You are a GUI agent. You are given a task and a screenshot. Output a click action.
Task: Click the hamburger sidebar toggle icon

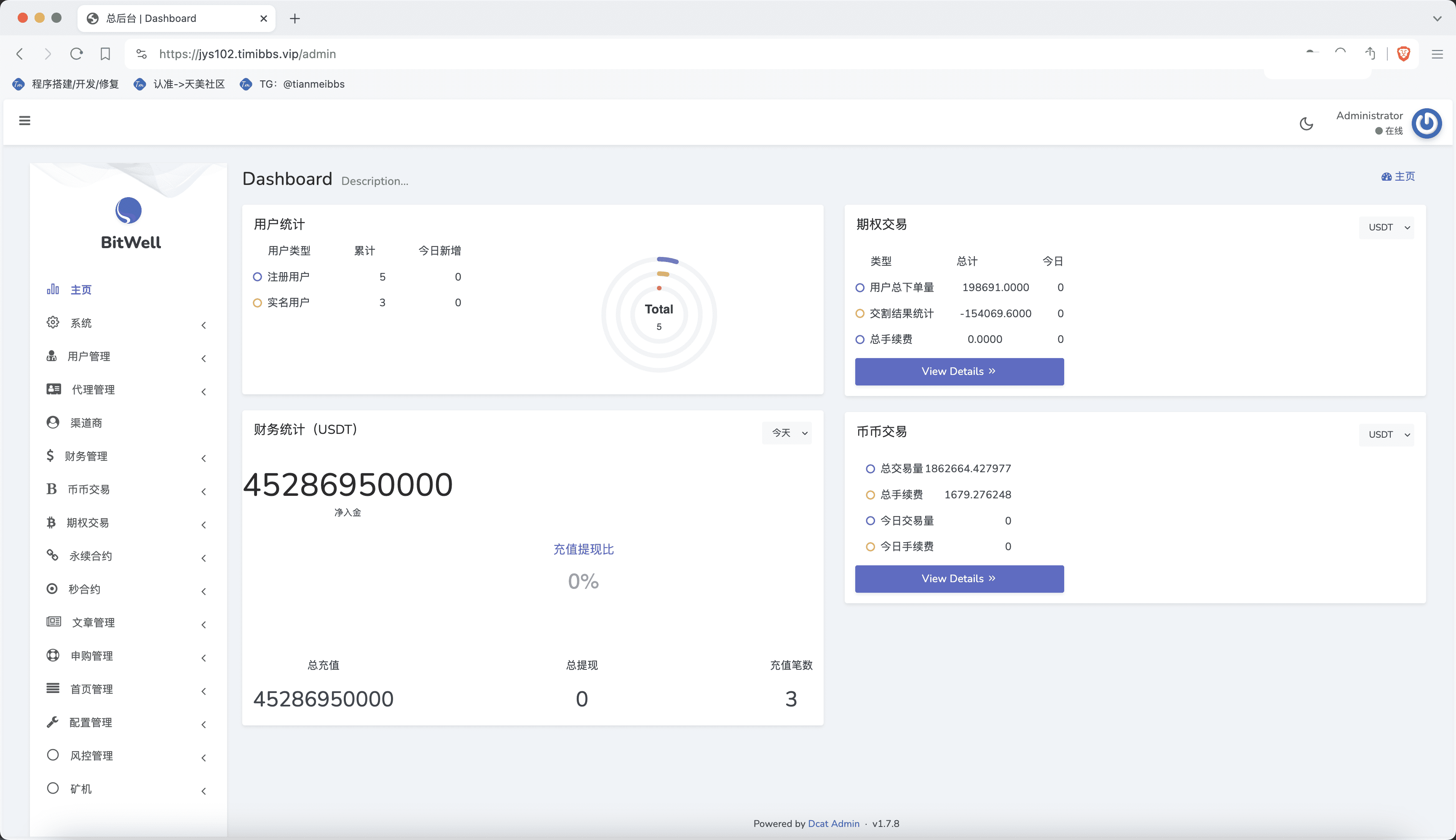click(x=24, y=120)
